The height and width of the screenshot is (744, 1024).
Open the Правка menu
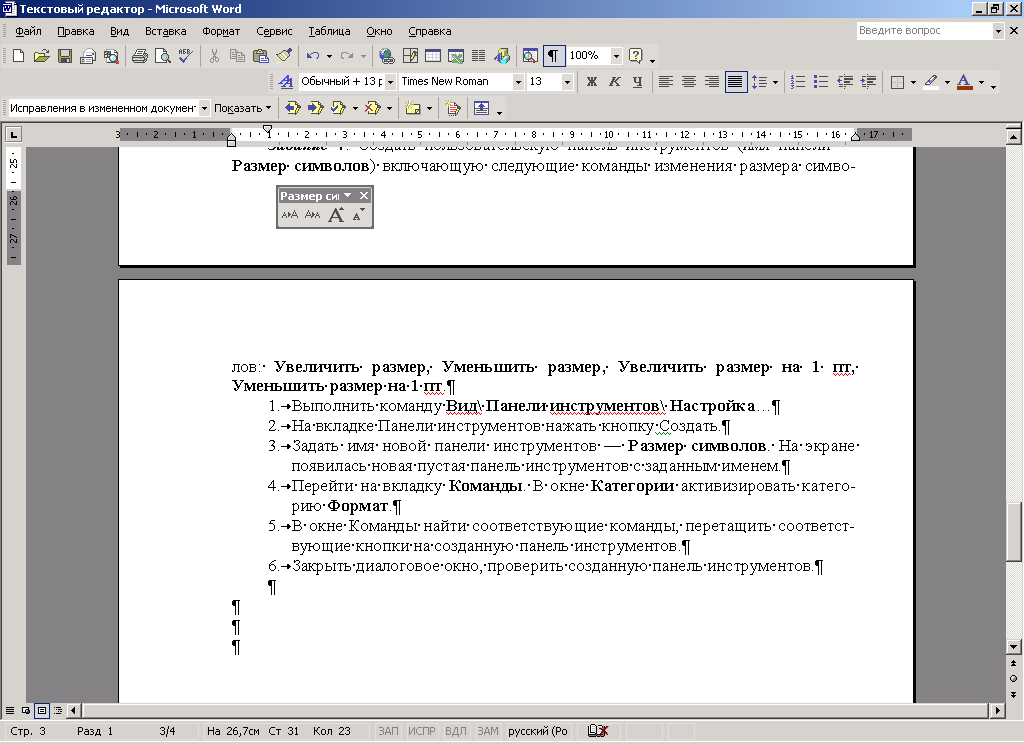pos(75,31)
